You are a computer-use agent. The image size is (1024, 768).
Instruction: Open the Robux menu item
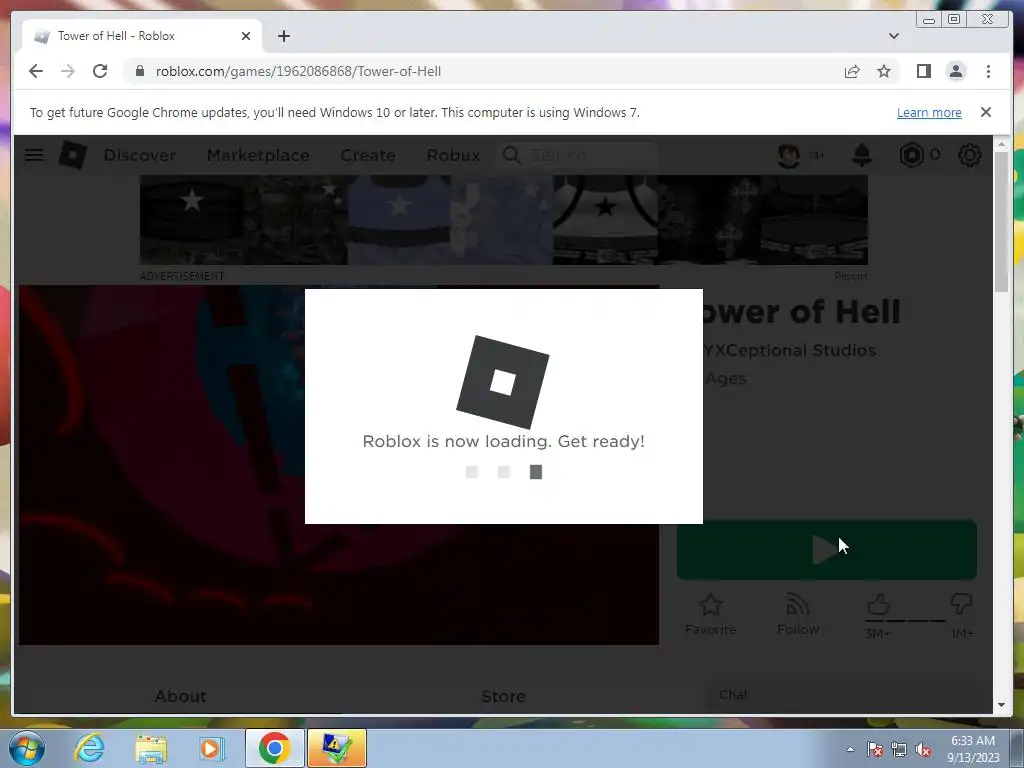click(x=453, y=155)
